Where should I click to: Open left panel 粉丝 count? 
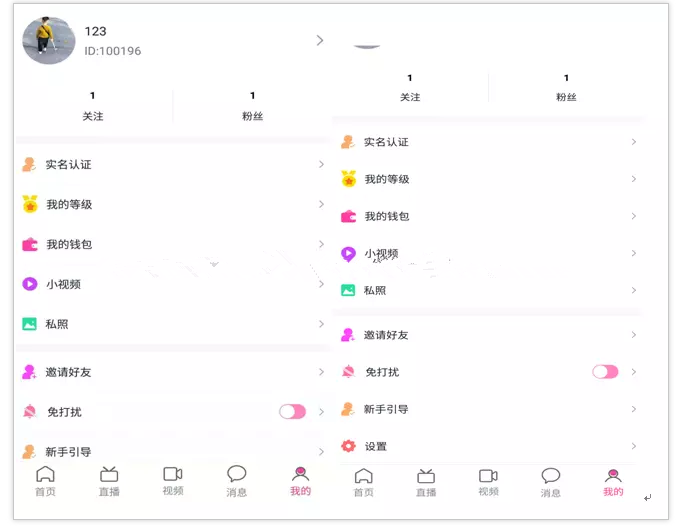tap(253, 107)
